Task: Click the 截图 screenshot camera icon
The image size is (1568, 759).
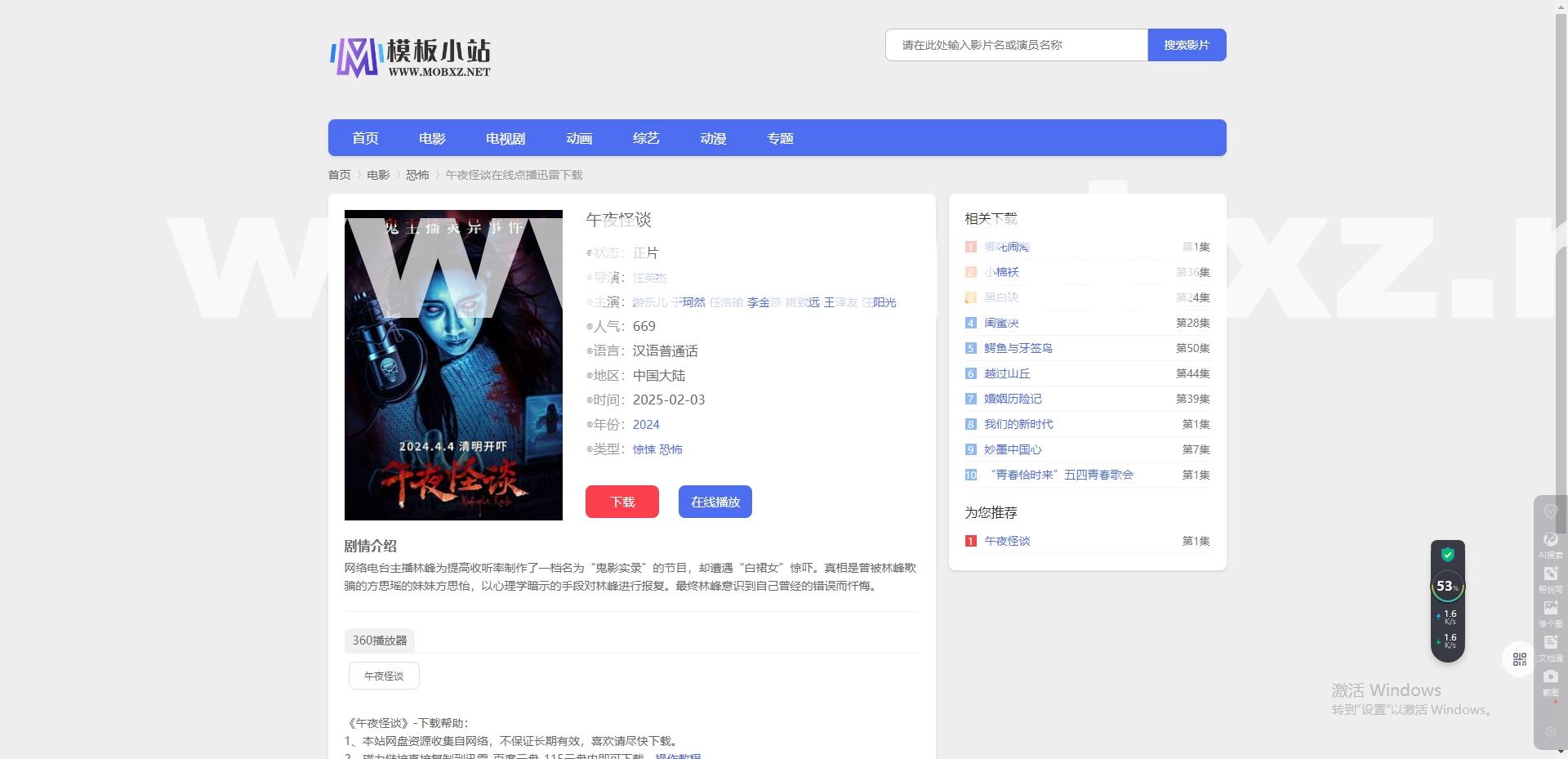Action: click(x=1550, y=682)
